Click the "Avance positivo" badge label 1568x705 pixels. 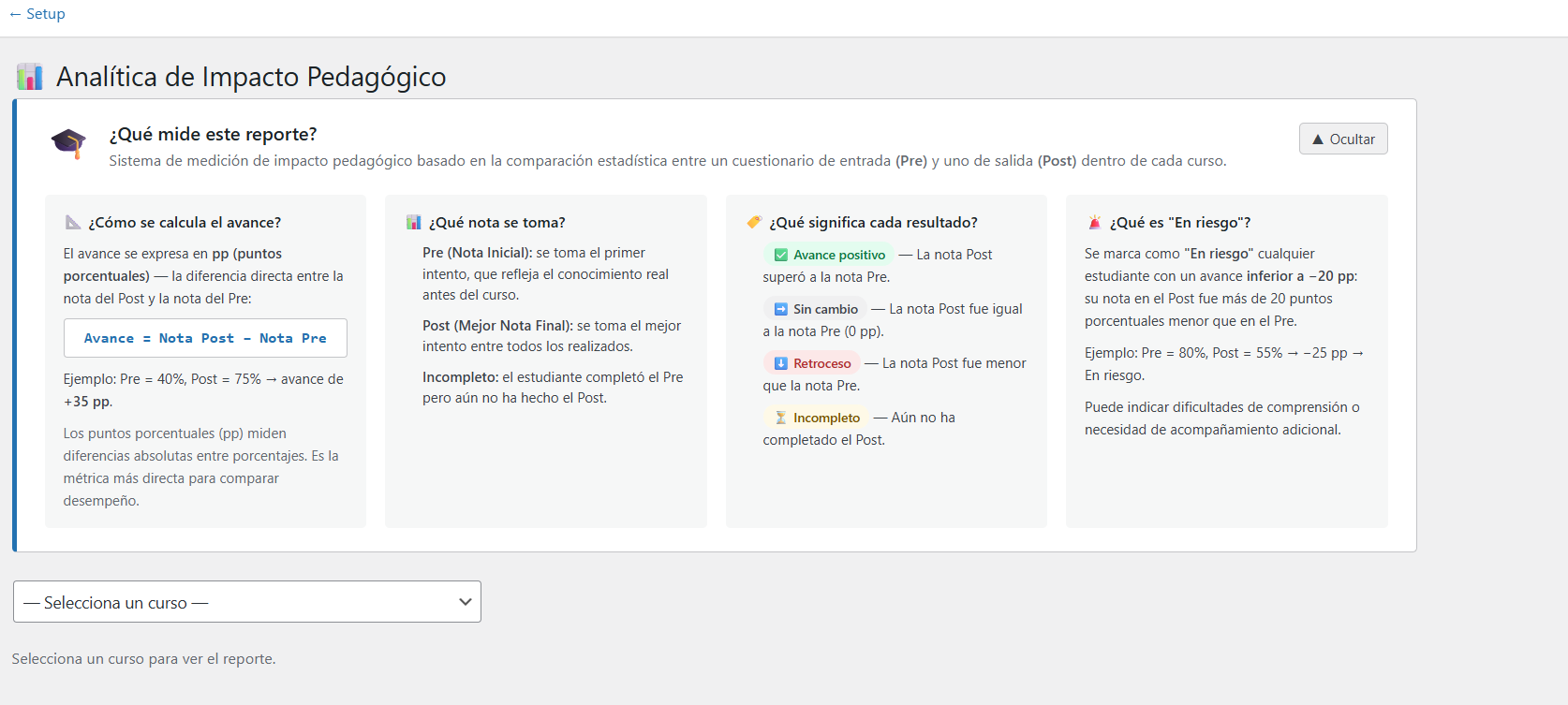tap(838, 255)
